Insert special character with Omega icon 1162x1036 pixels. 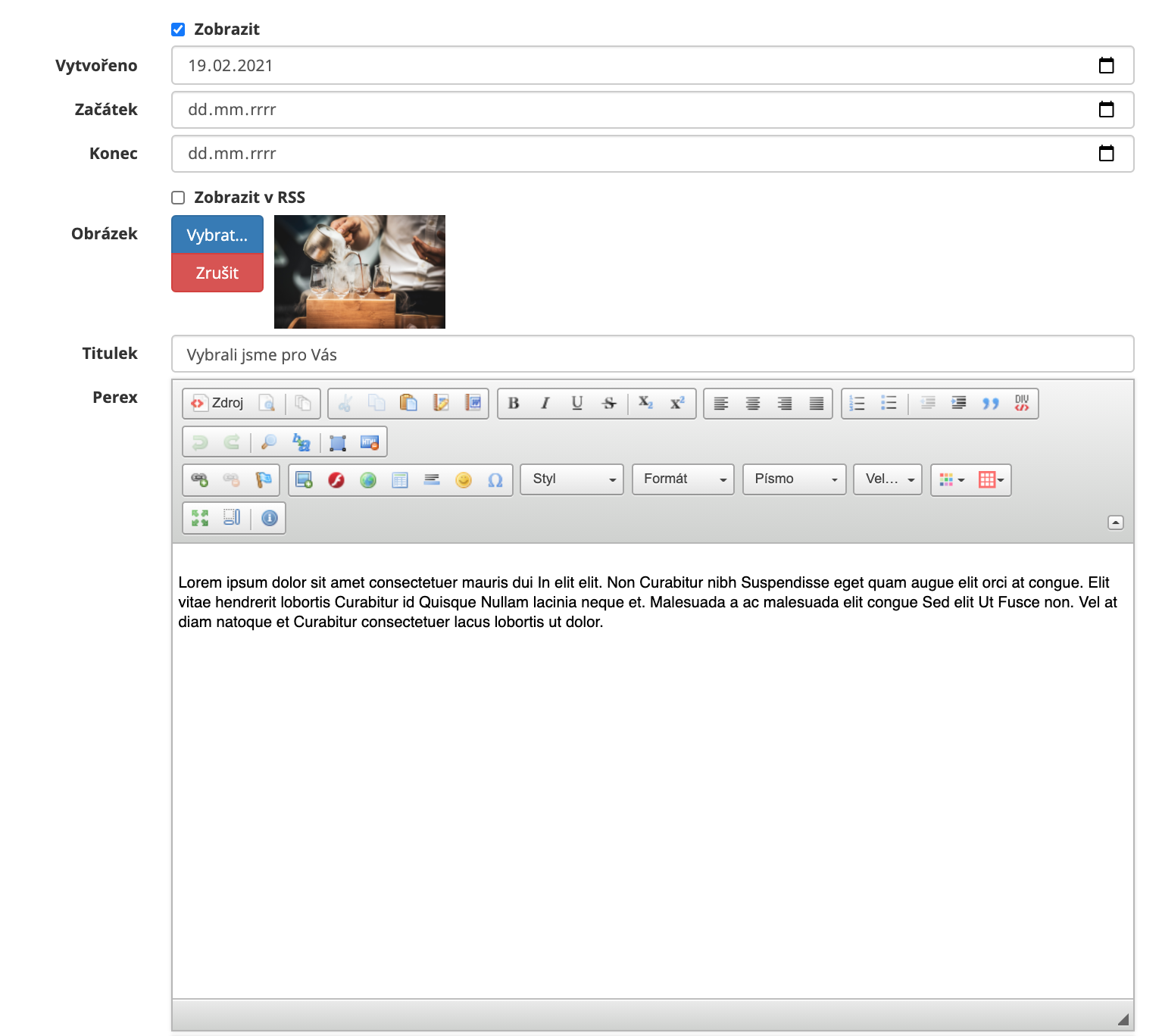click(495, 480)
